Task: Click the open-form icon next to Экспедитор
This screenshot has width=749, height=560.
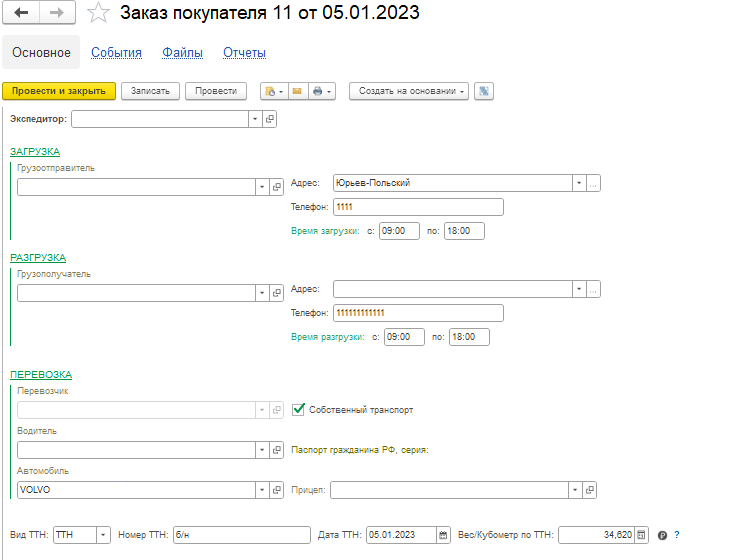Action: click(270, 119)
